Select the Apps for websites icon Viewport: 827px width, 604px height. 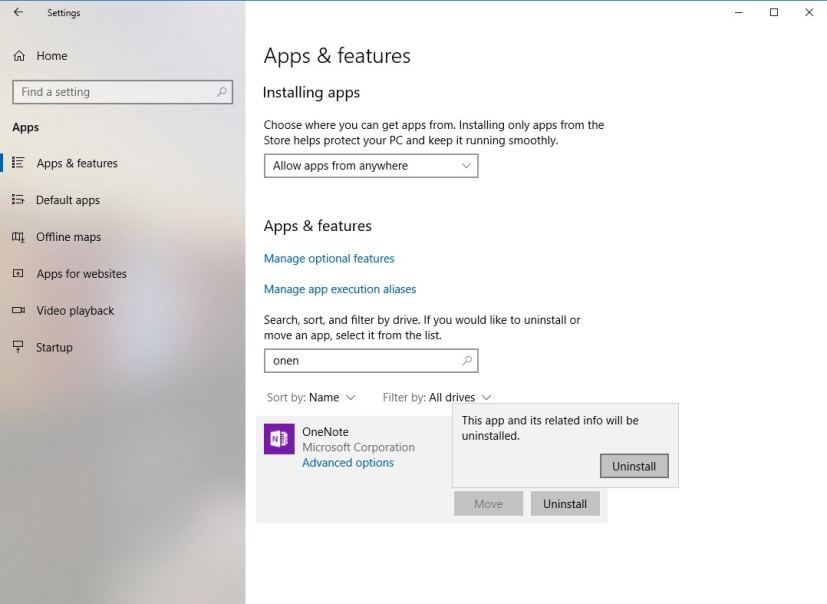tap(20, 273)
